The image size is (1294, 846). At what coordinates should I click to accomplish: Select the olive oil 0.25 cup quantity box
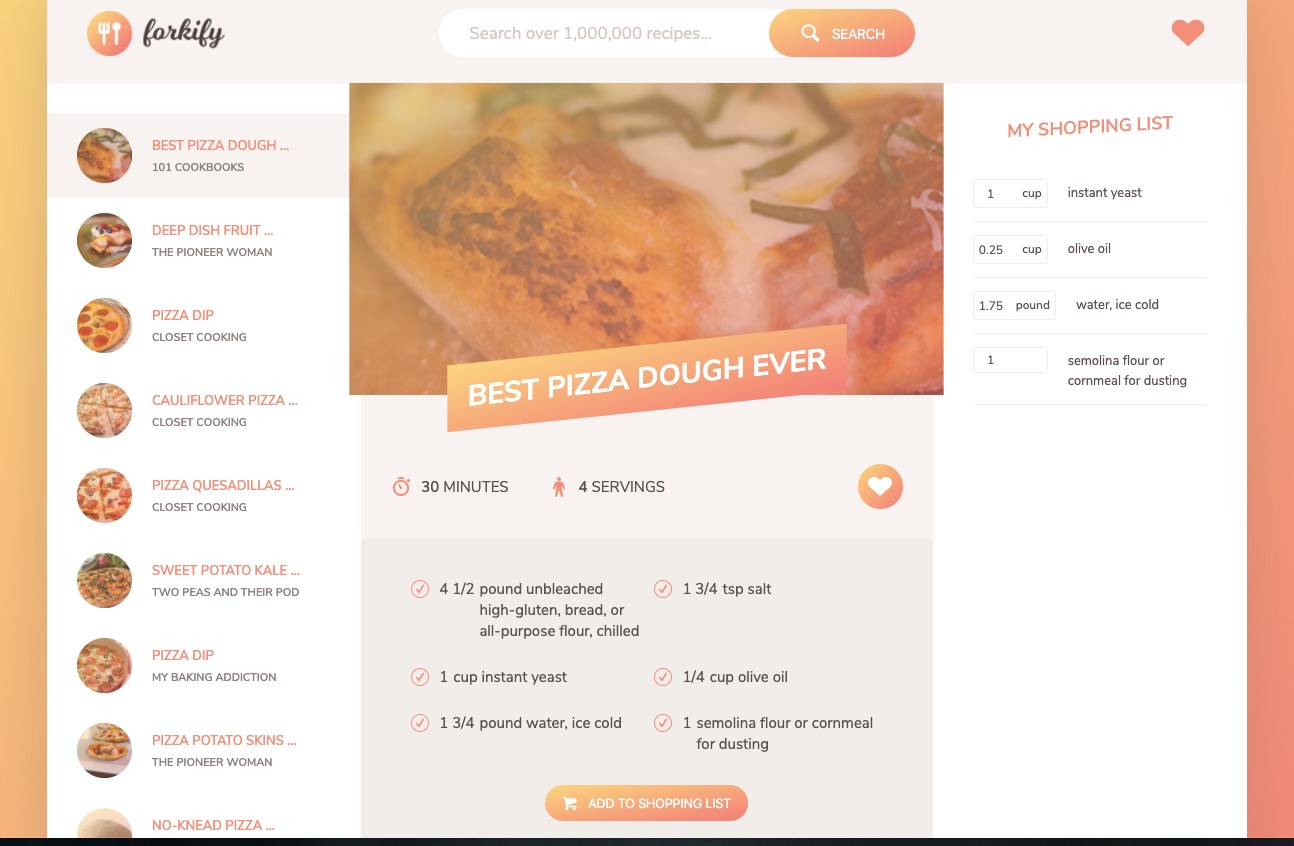point(1010,249)
